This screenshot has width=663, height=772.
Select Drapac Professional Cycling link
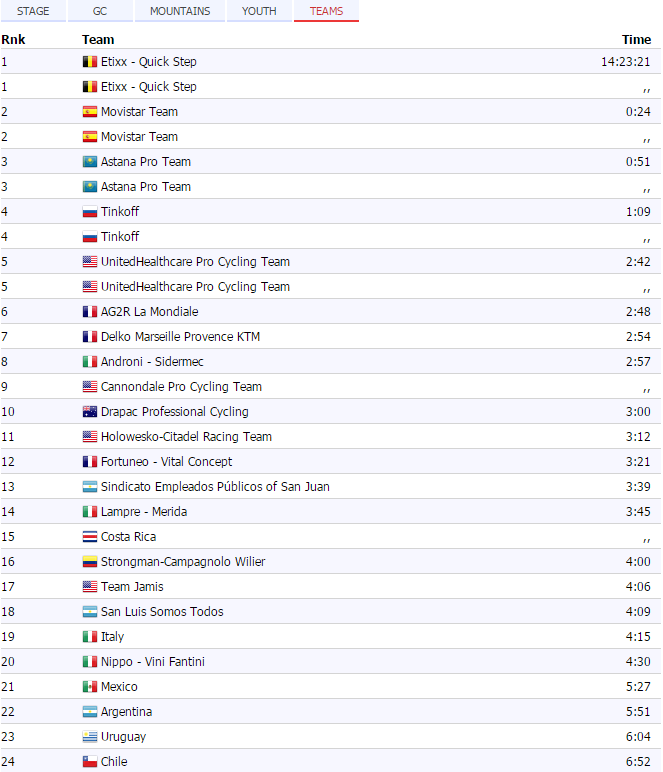175,412
